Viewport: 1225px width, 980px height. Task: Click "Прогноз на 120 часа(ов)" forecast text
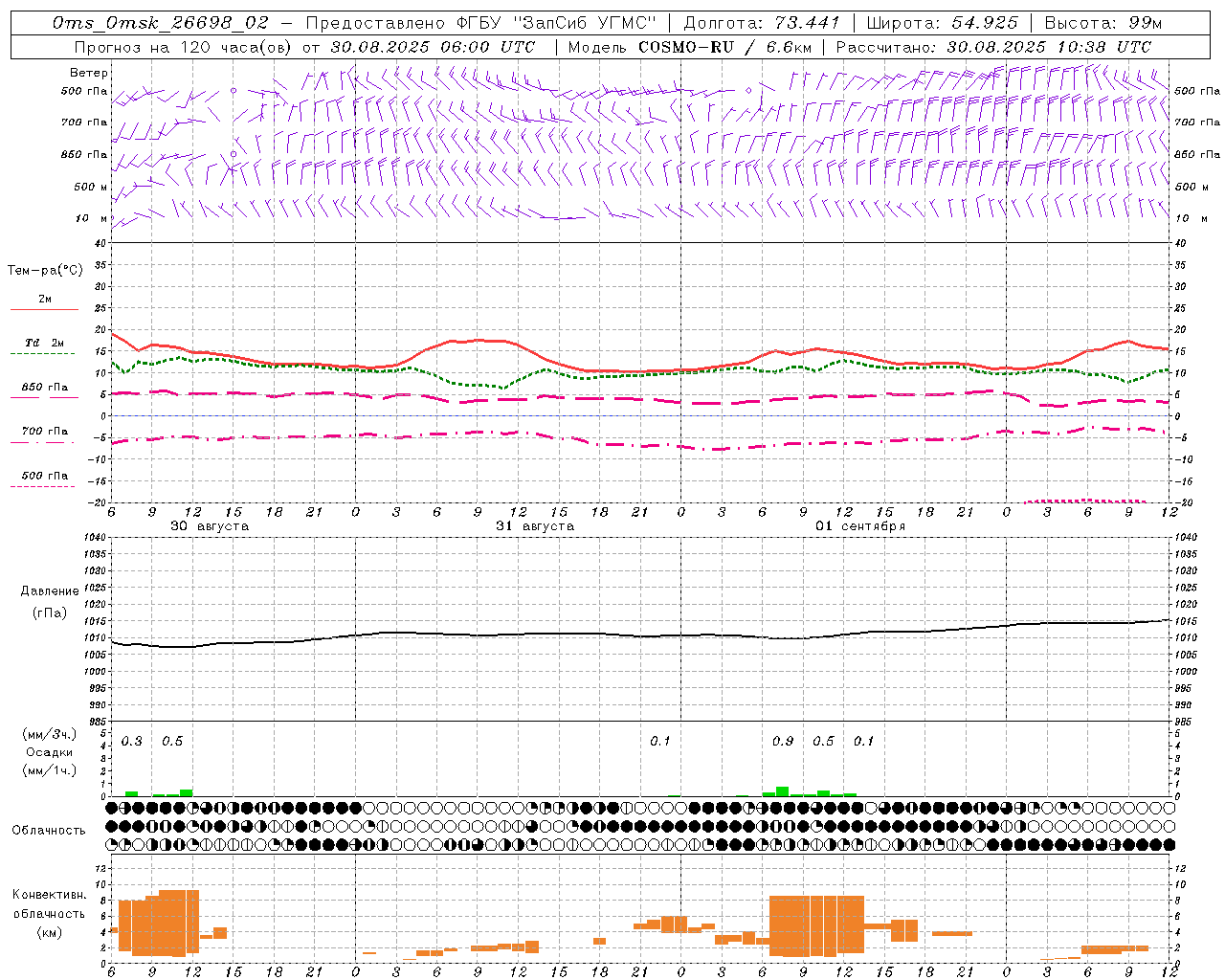tap(182, 47)
